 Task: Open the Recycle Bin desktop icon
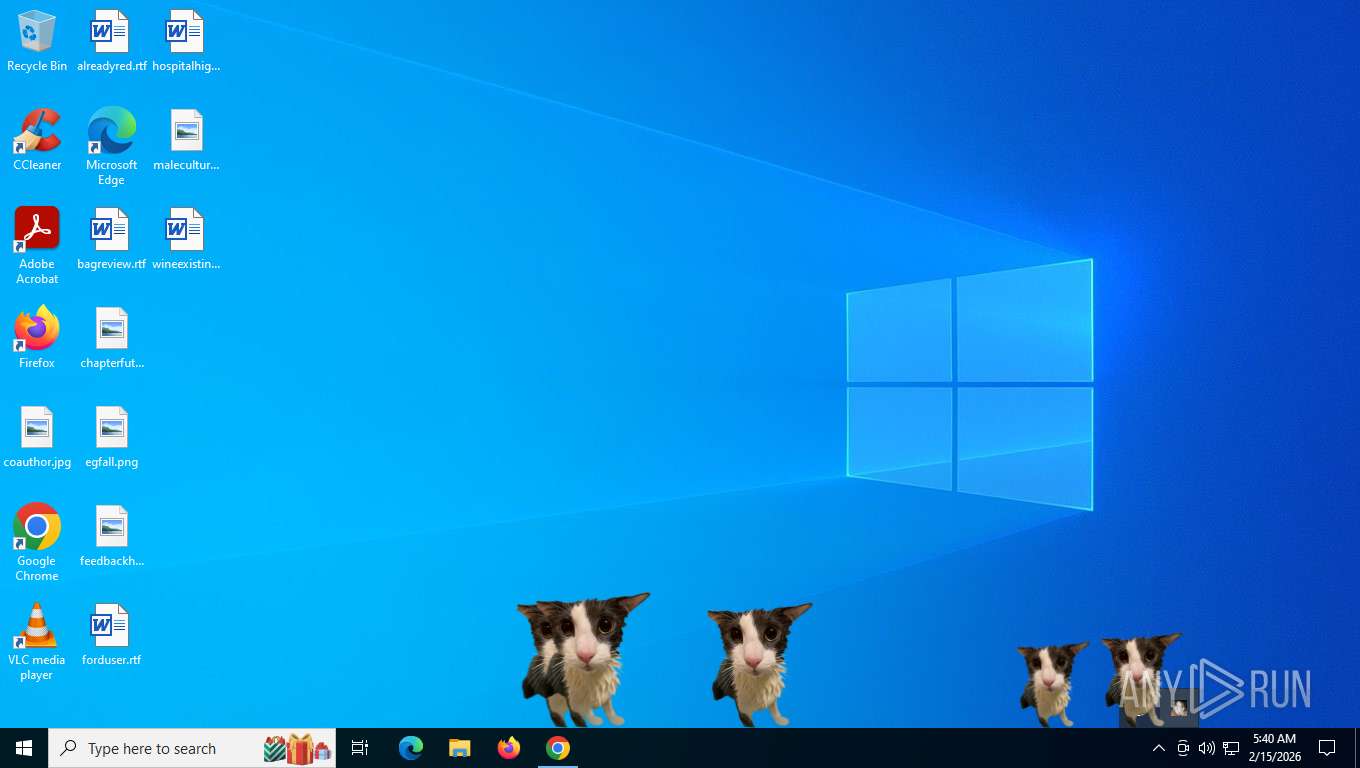tap(37, 42)
